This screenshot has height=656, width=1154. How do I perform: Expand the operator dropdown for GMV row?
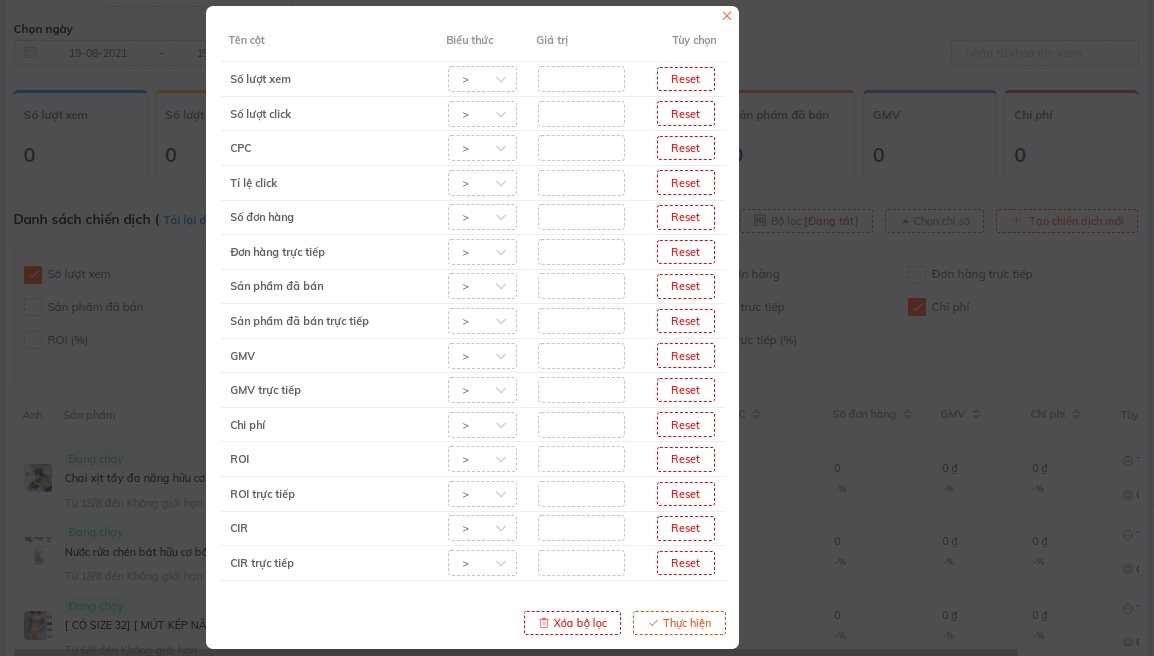point(482,356)
